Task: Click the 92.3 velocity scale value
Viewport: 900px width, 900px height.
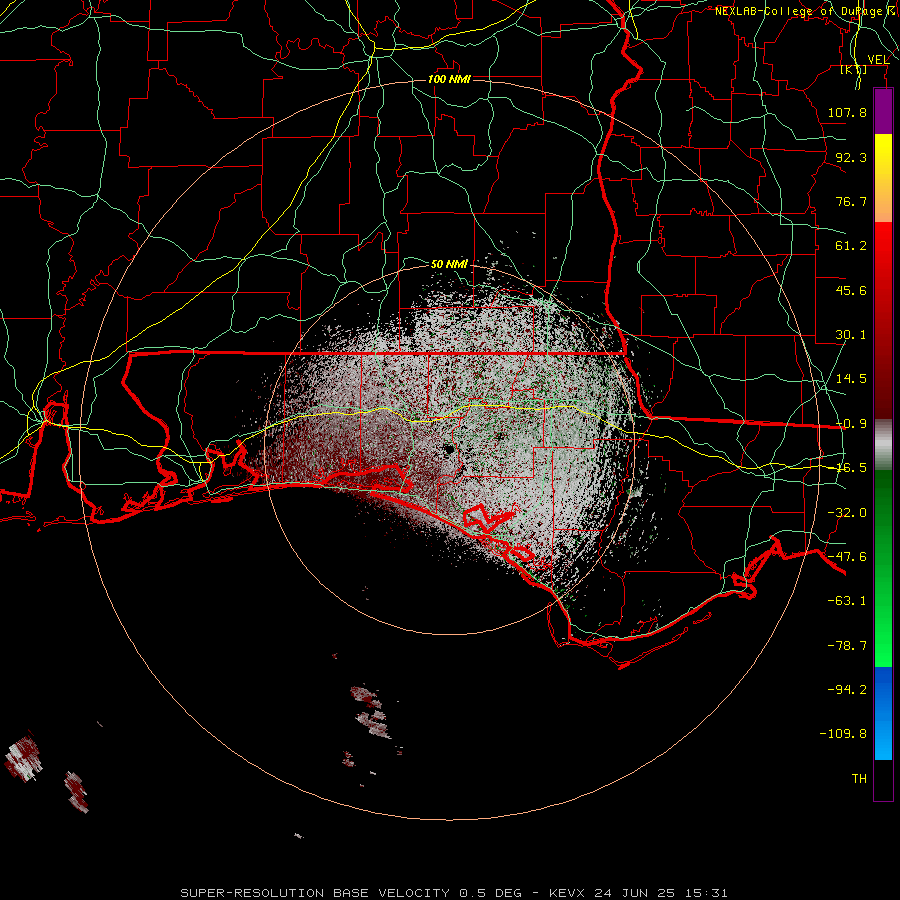Action: (851, 157)
